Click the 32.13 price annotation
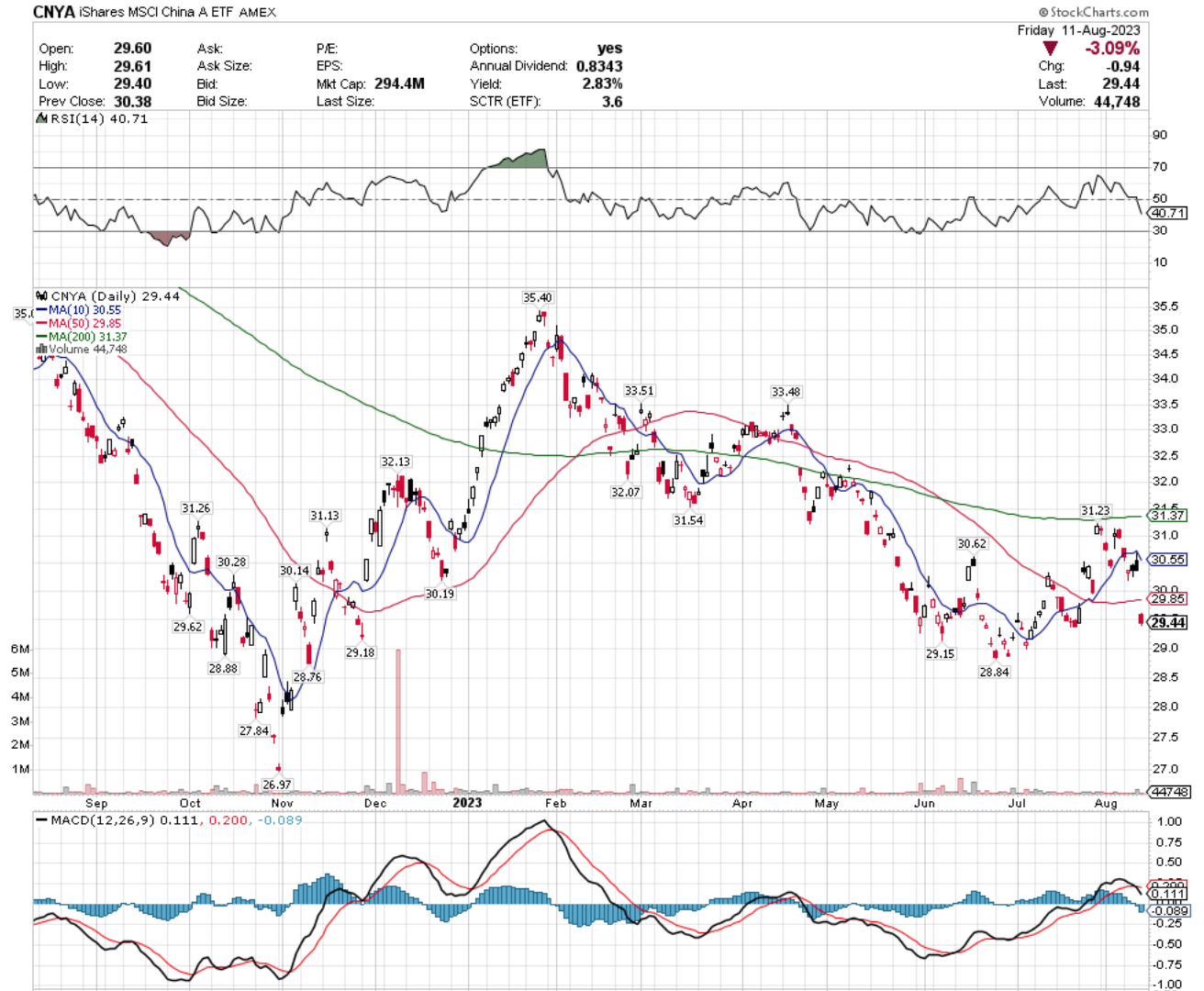1204x991 pixels. 396,462
